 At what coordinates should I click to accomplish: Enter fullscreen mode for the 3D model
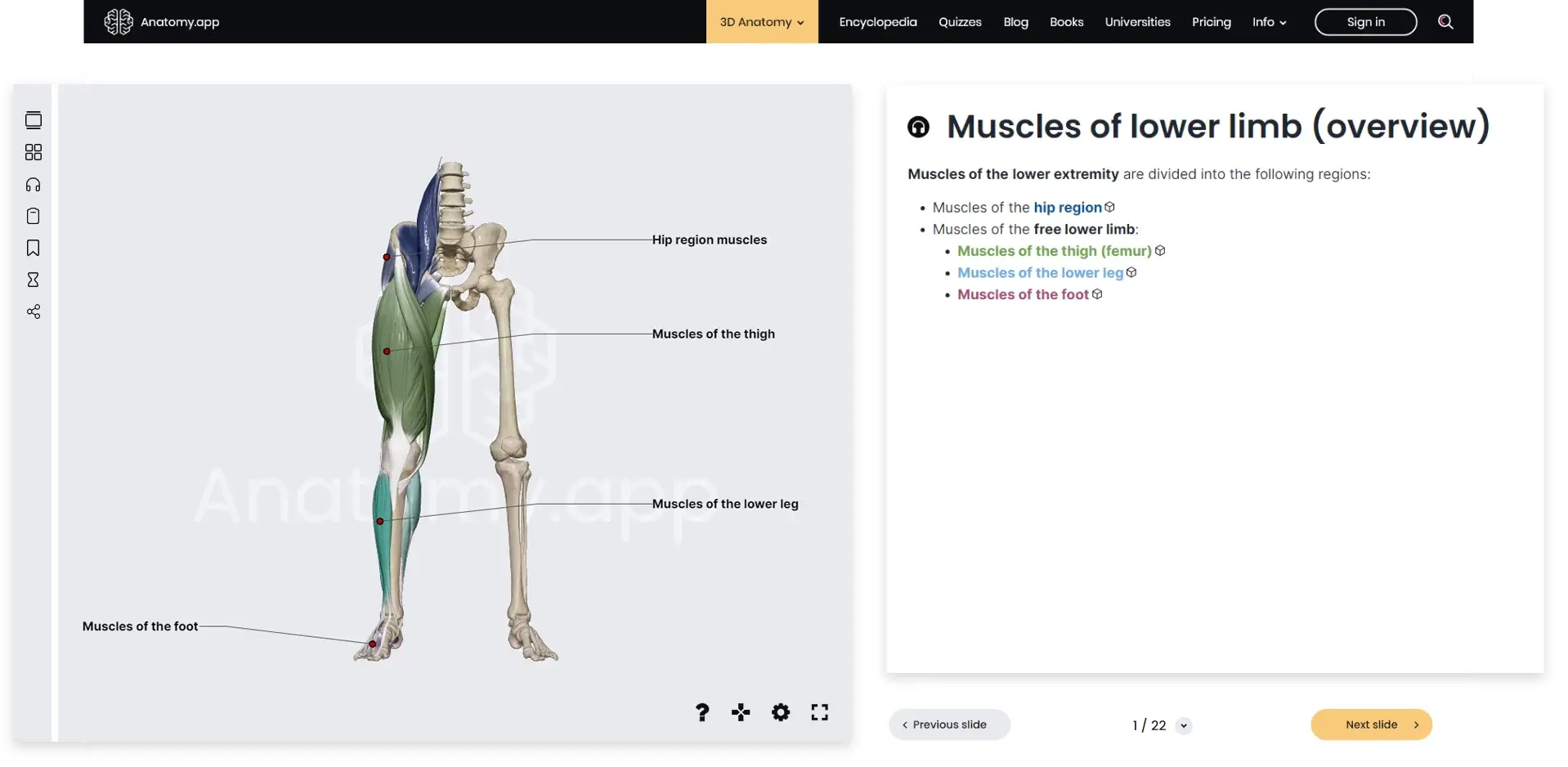click(819, 712)
